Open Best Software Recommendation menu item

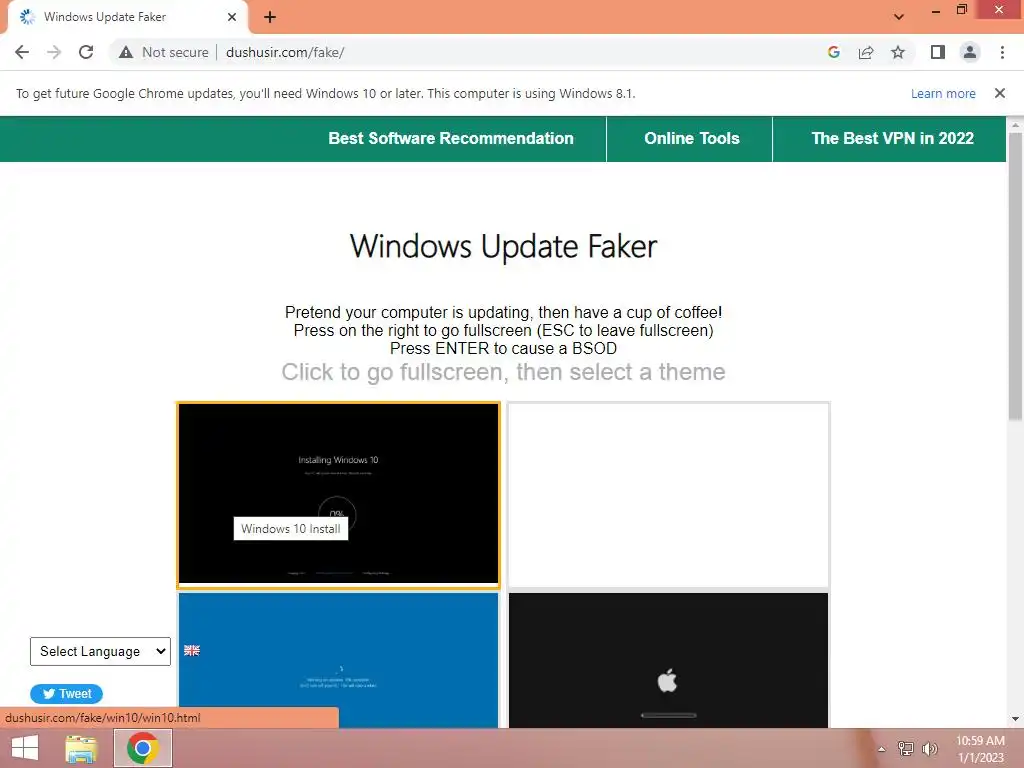451,138
